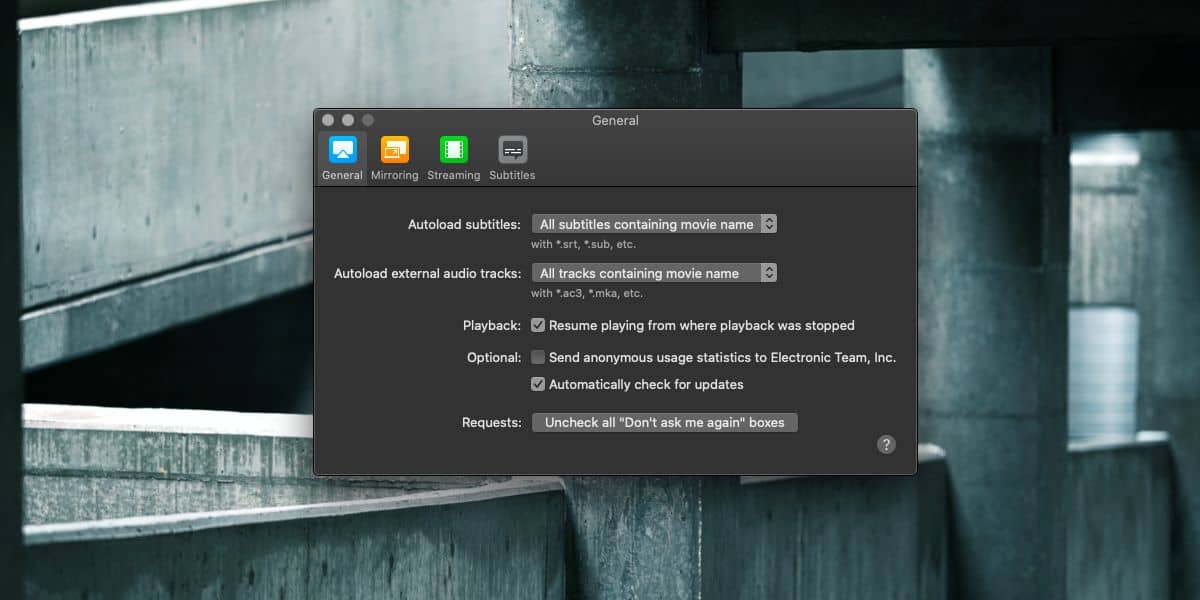Close the General preferences window
Image resolution: width=1200 pixels, height=600 pixels.
328,120
